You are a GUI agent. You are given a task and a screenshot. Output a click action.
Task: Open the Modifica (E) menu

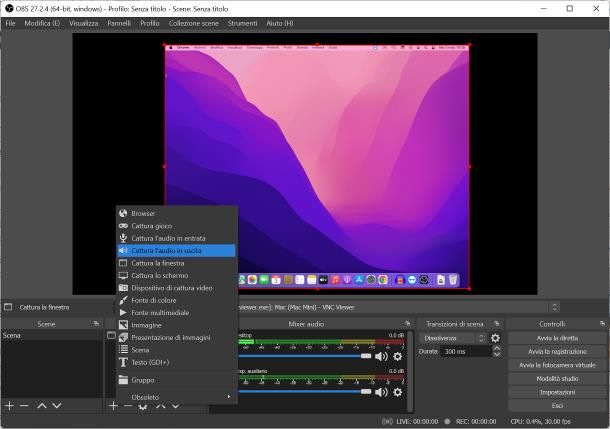click(42, 23)
